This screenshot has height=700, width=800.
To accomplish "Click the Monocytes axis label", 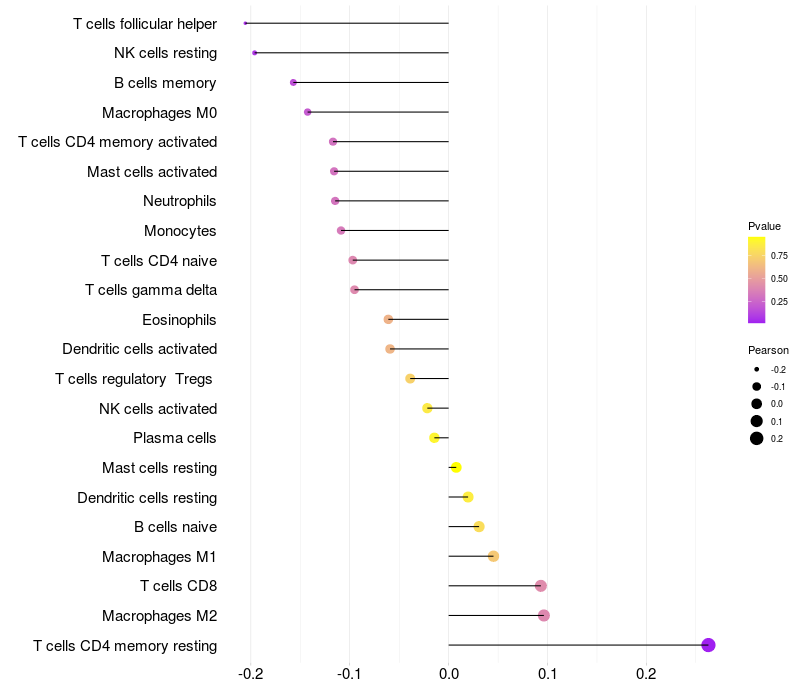I will click(180, 231).
